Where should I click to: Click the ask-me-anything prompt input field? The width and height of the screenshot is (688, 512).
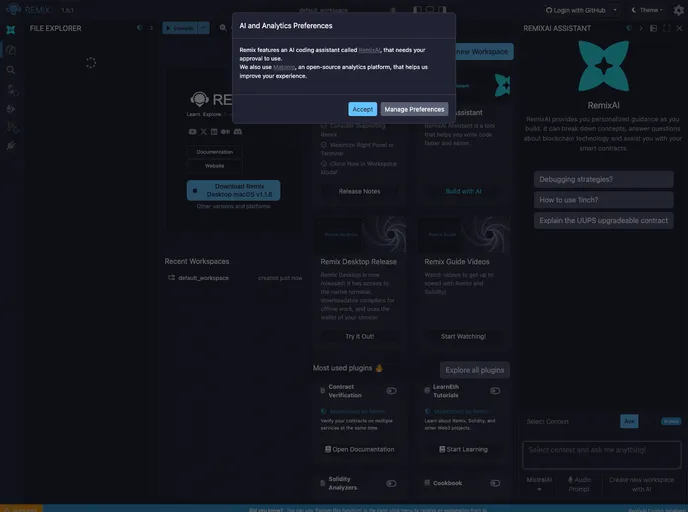(601, 450)
